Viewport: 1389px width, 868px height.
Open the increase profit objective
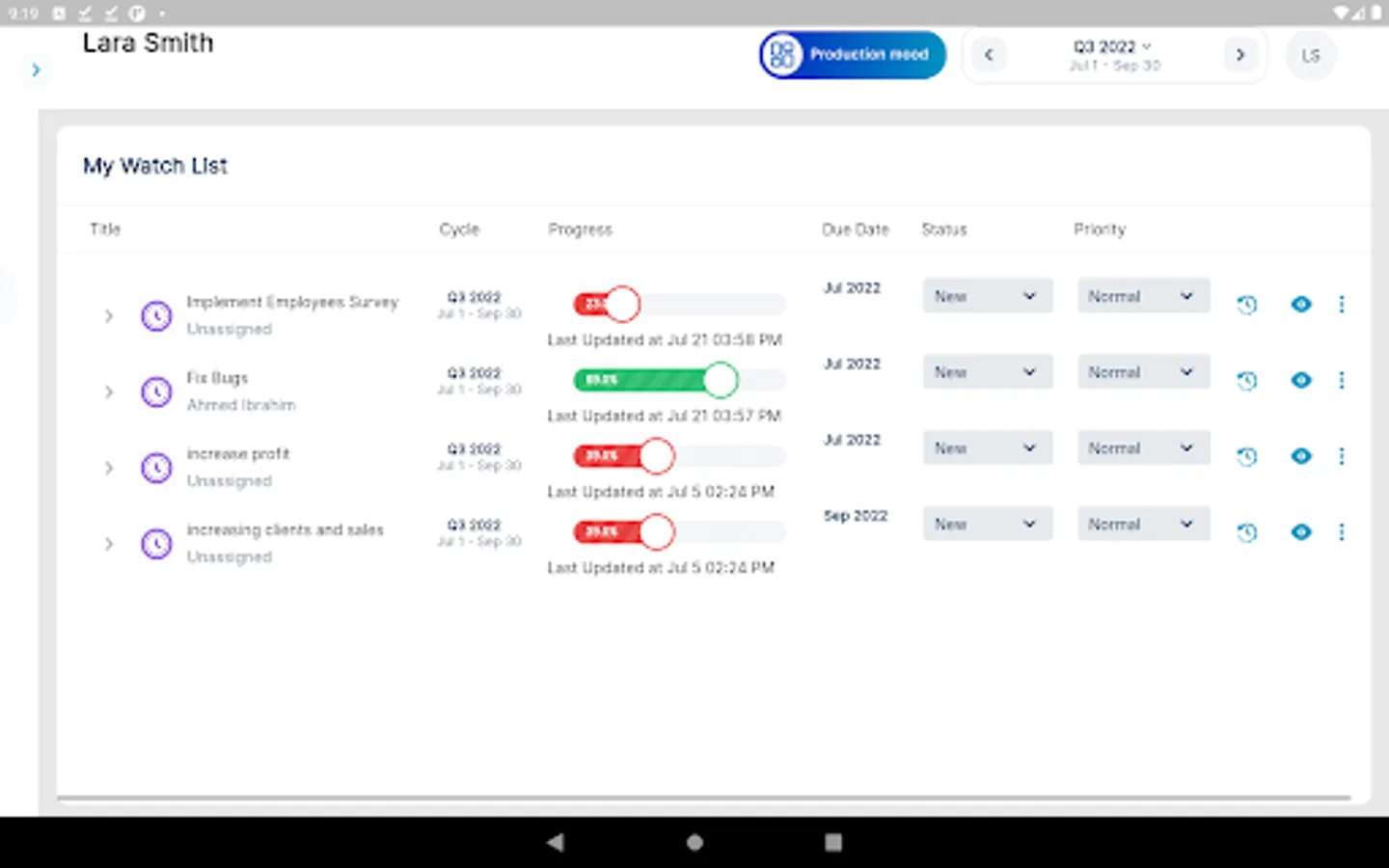(x=237, y=453)
